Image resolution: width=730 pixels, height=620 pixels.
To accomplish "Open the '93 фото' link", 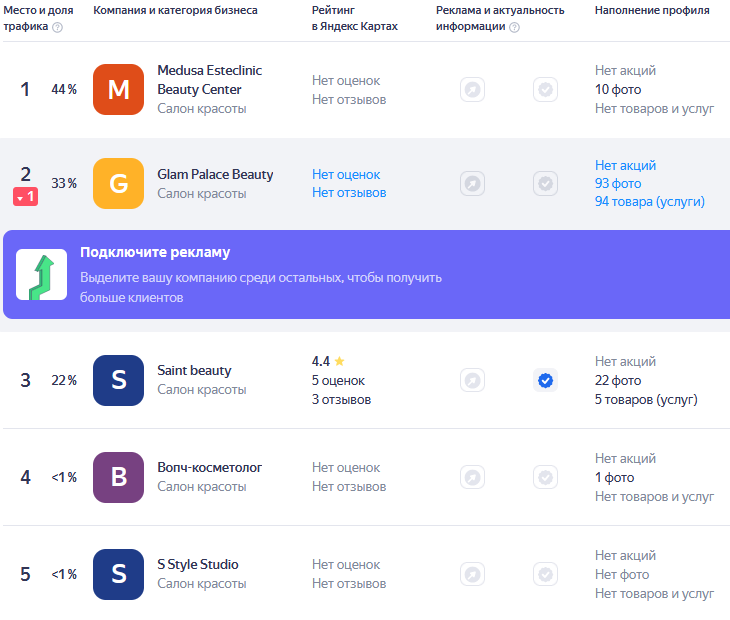I will click(x=618, y=183).
